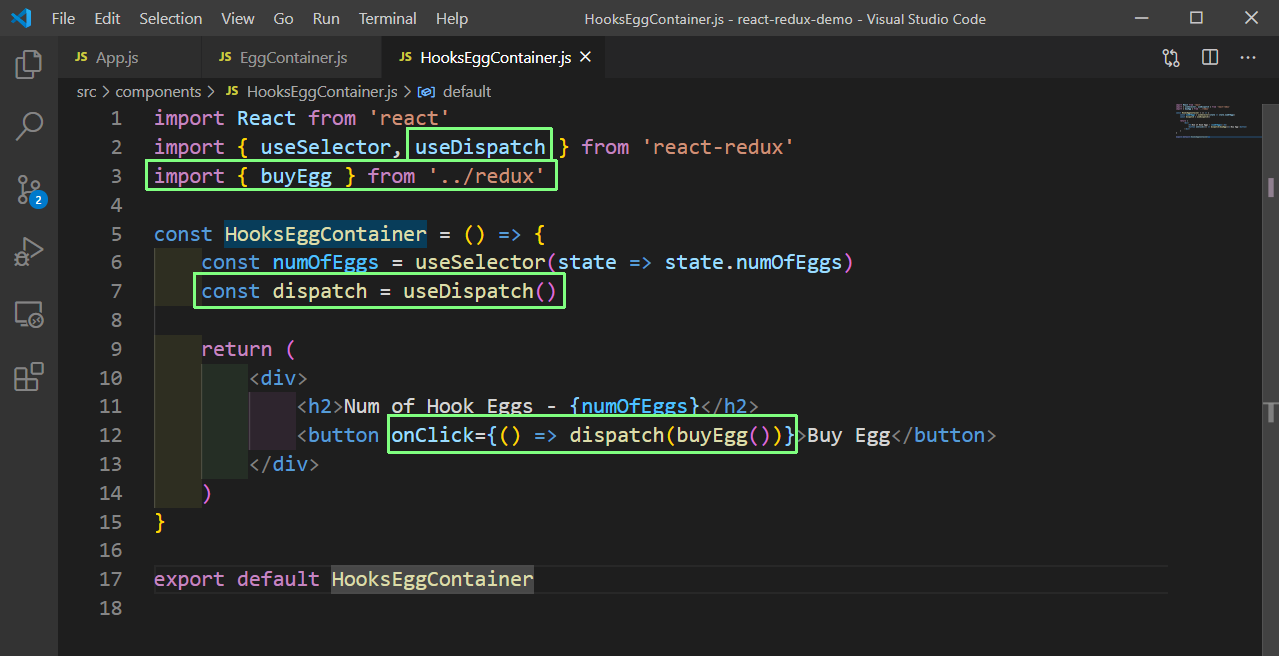
Task: Open the Remote Explorer view
Action: pyautogui.click(x=29, y=315)
